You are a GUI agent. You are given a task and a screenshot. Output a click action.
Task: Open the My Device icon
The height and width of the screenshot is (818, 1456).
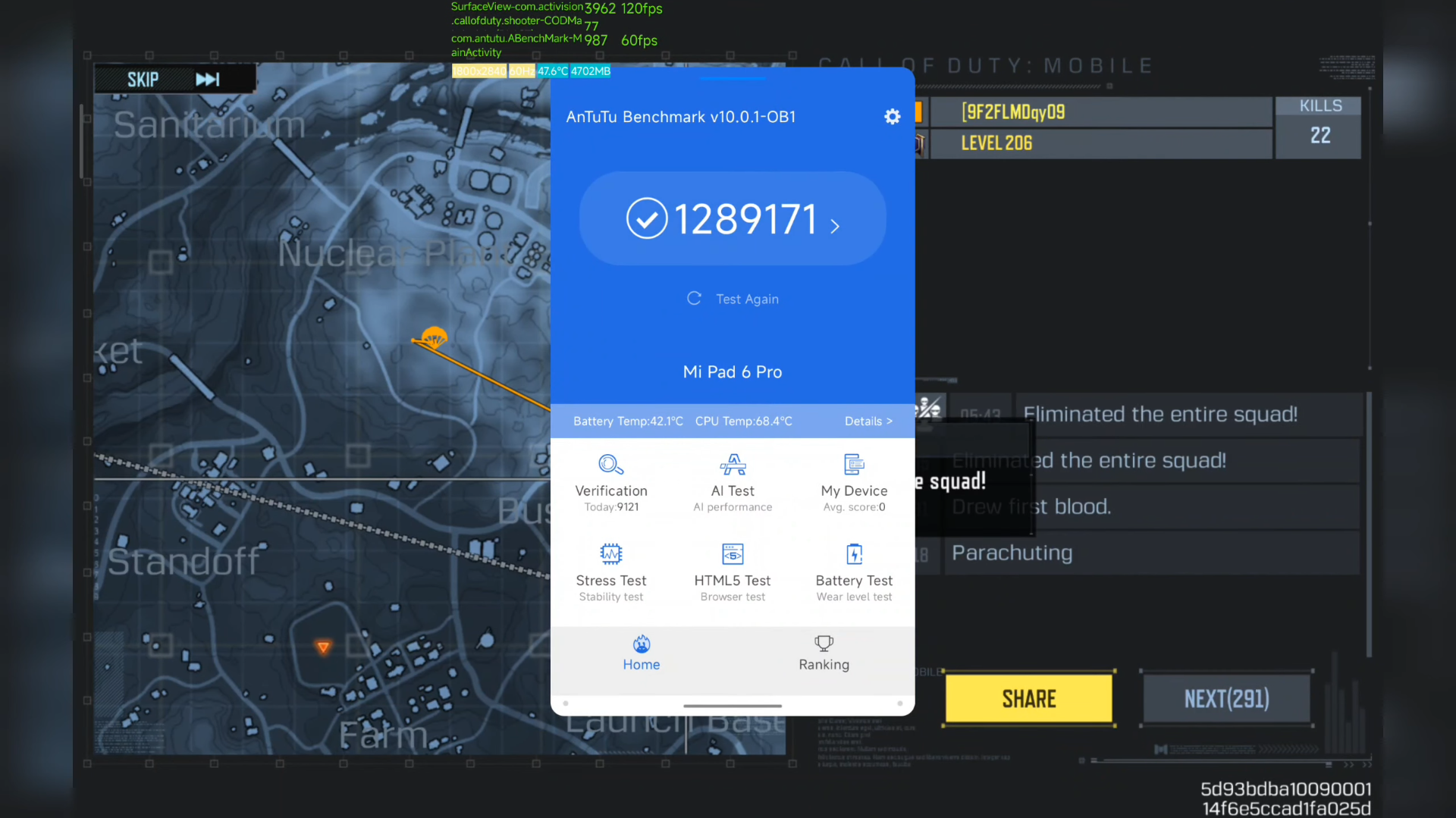pos(854,464)
